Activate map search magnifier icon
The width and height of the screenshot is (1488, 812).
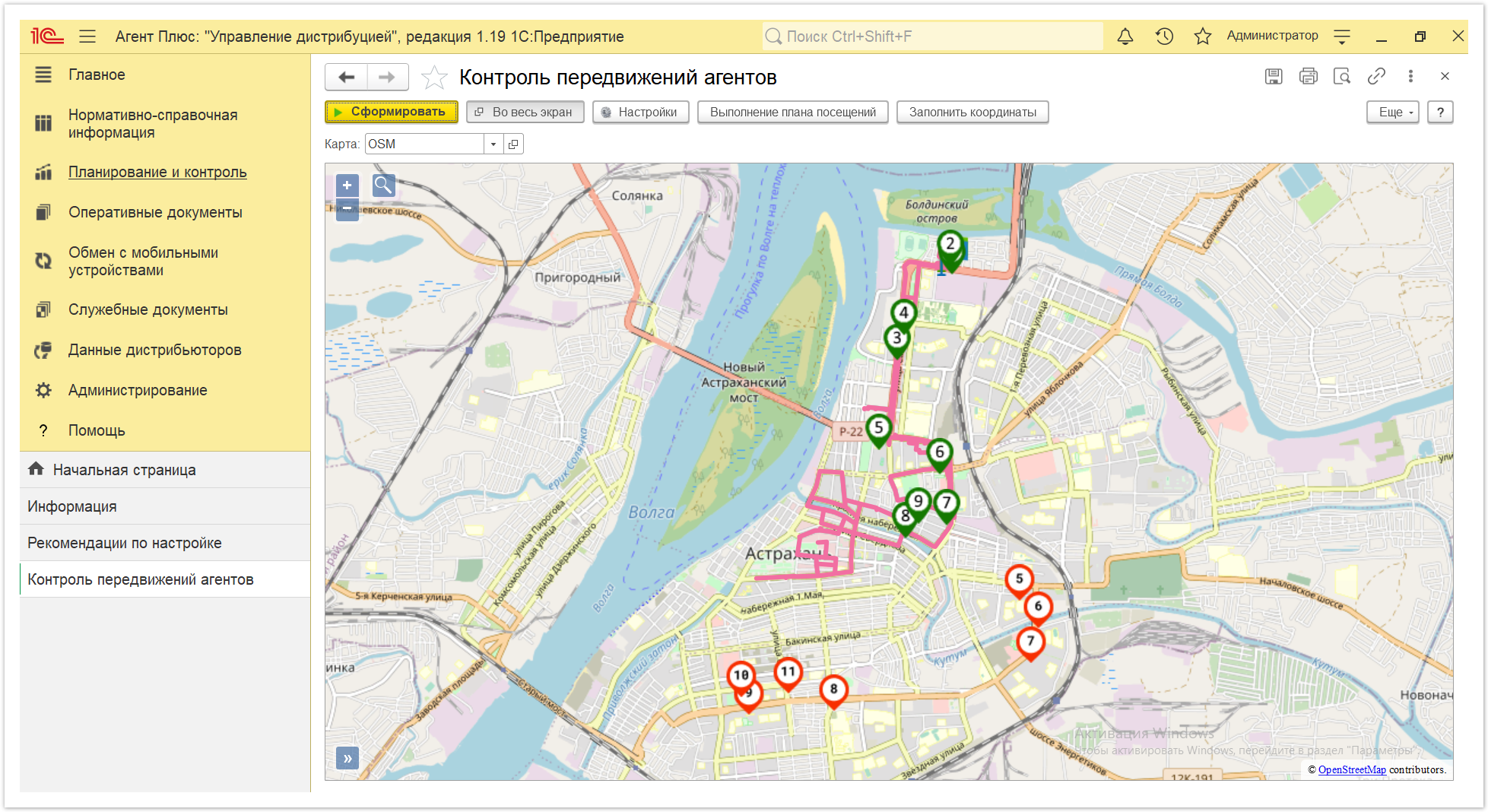click(x=383, y=185)
